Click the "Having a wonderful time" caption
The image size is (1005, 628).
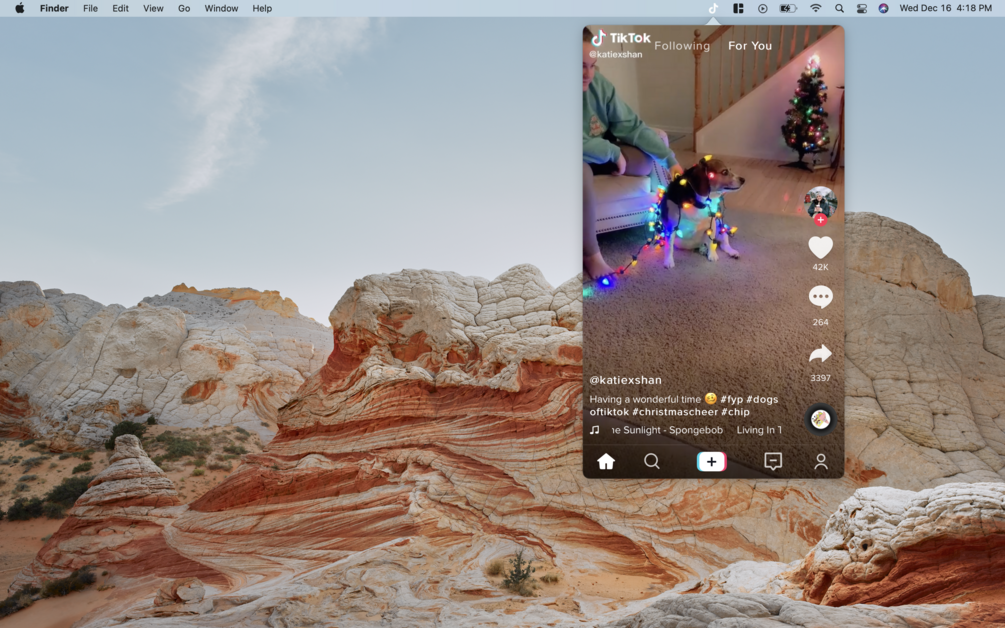coord(645,399)
